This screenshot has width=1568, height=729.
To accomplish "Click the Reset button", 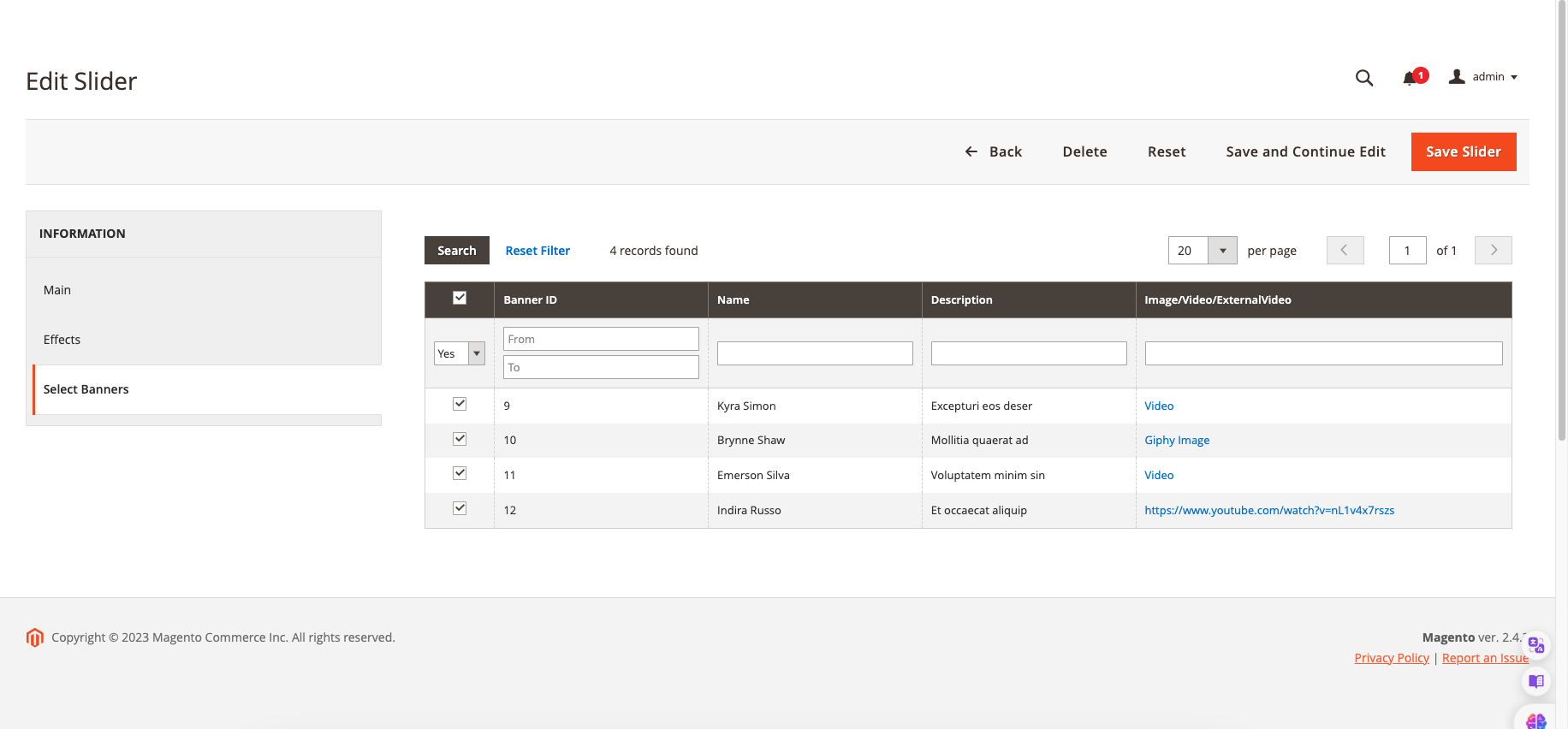I will 1167,151.
